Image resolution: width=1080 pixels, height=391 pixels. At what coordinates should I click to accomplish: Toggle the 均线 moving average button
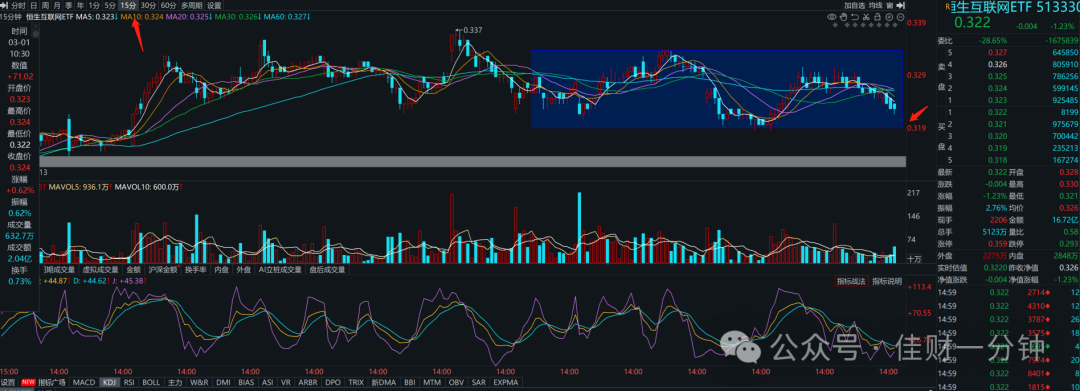click(x=875, y=6)
